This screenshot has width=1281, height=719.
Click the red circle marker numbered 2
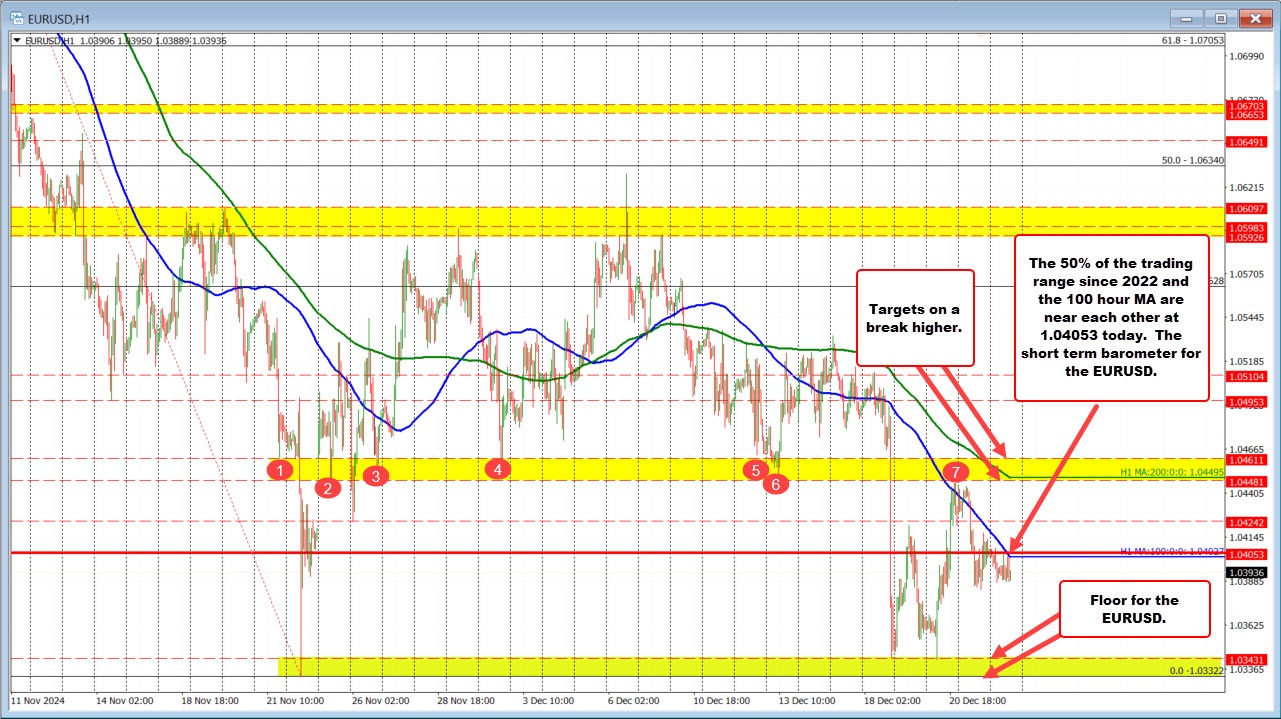(327, 489)
